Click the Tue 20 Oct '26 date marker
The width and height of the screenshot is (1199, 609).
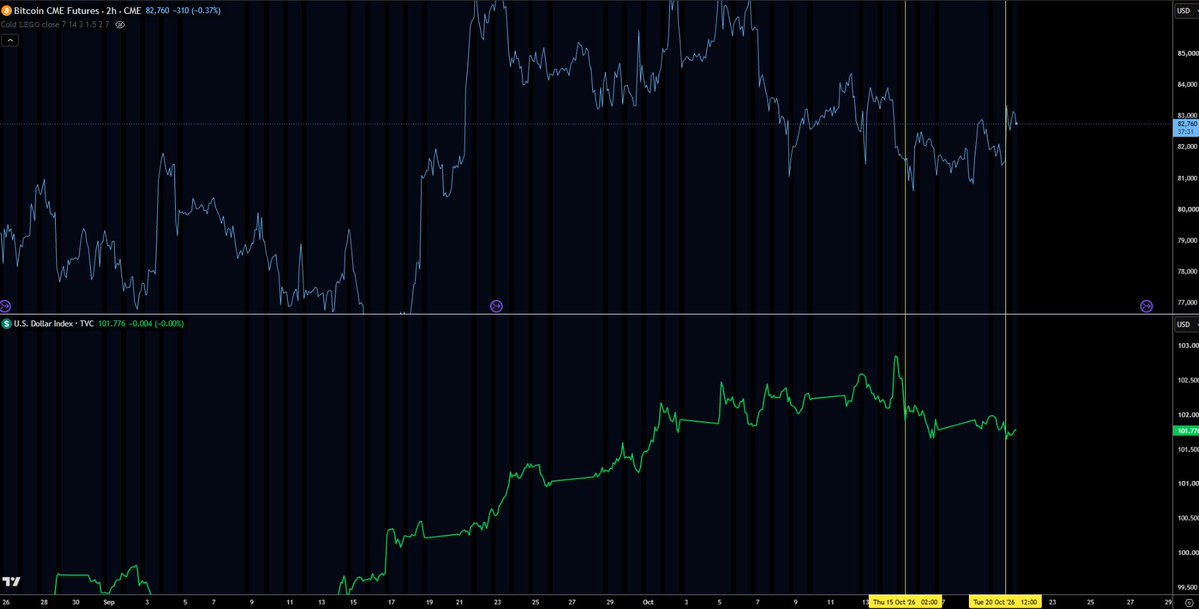1005,602
